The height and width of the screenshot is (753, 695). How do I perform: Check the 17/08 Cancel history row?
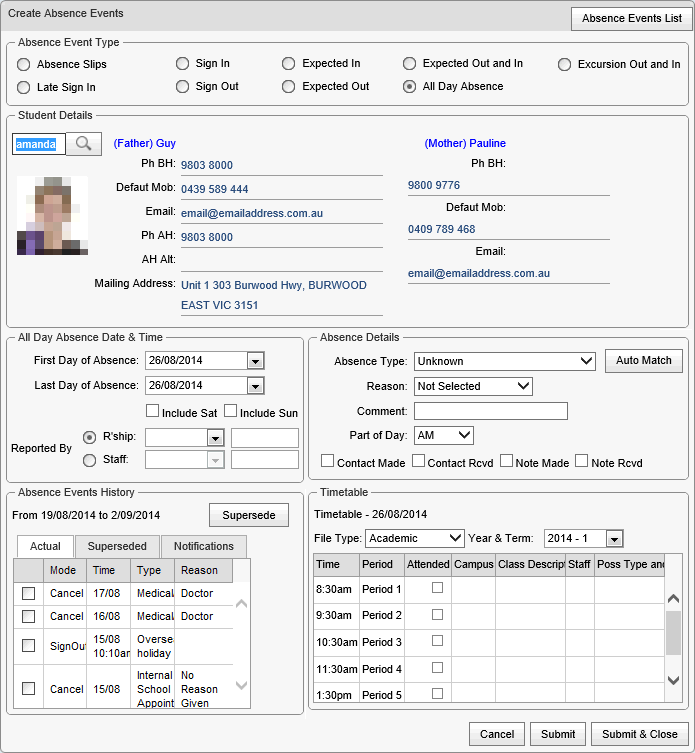(29, 594)
